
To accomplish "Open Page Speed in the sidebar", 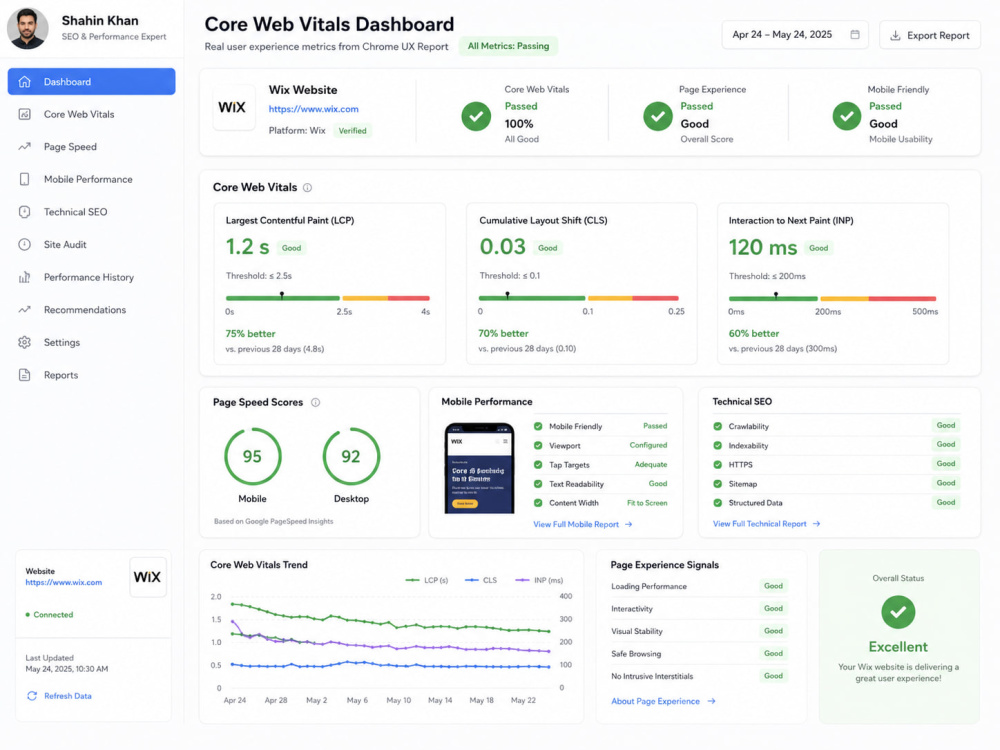I will (91, 147).
